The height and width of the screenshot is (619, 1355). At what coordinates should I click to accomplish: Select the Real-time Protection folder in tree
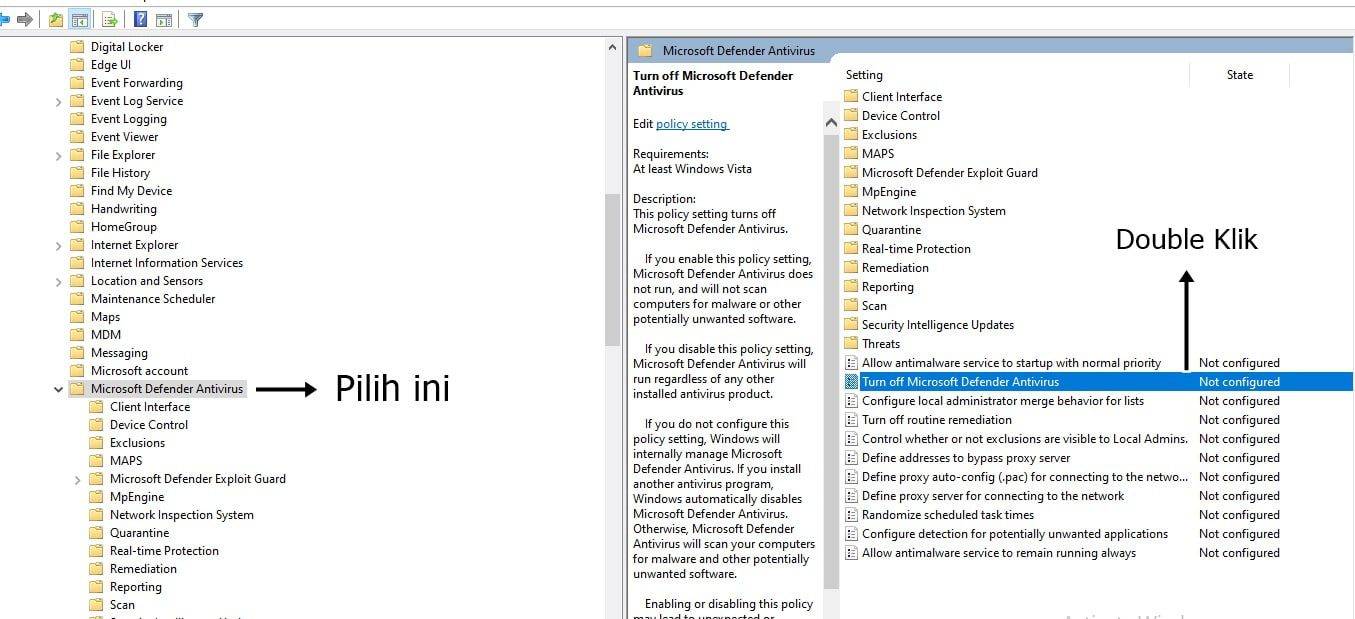point(164,551)
